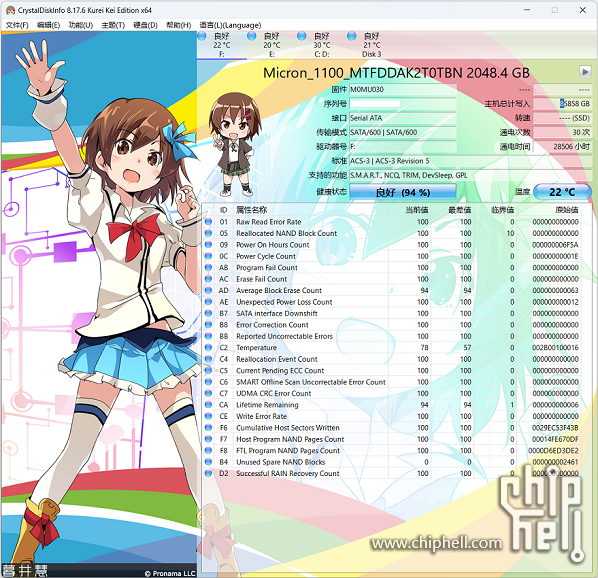Screen dimensions: 598x578
Task: Click status icon for Unexpected Power Loss Count
Action: tap(208, 302)
